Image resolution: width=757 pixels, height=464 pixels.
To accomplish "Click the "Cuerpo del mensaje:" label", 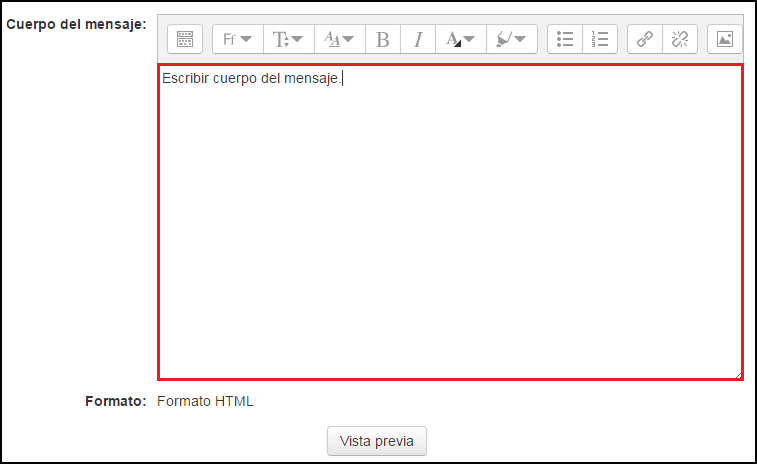I will pyautogui.click(x=76, y=23).
